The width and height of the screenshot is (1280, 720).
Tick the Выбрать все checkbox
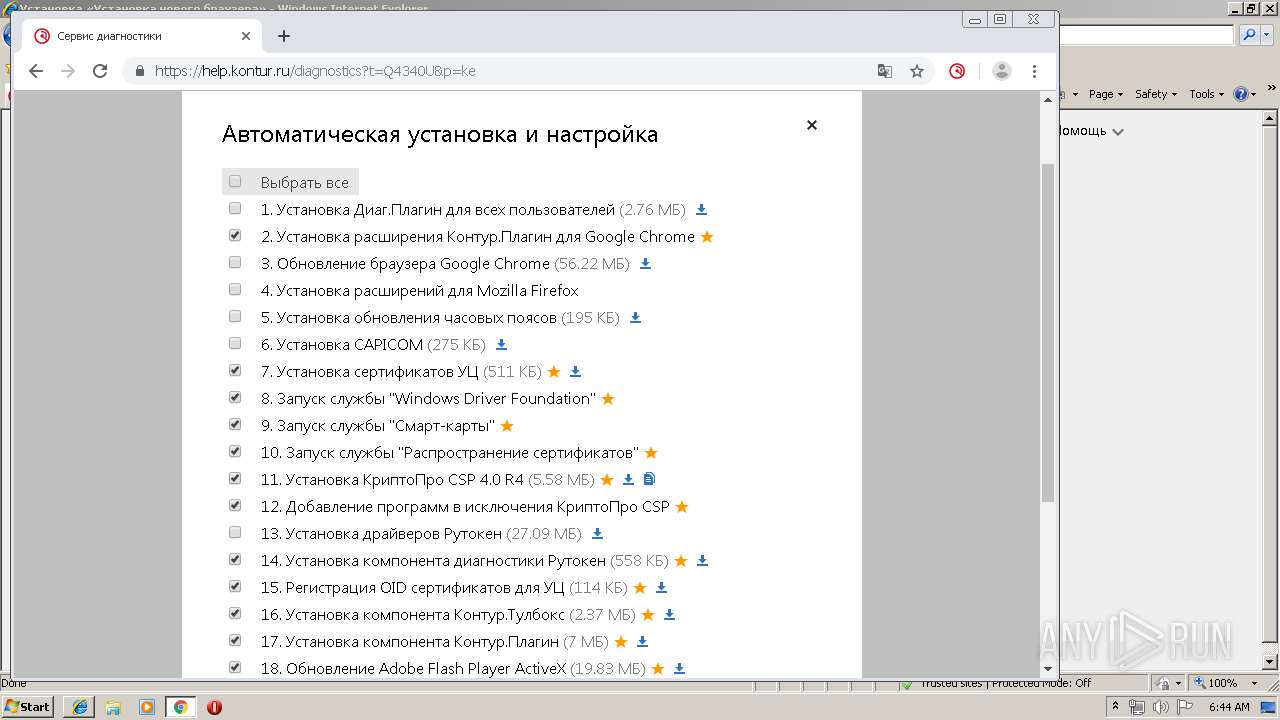pyautogui.click(x=235, y=182)
